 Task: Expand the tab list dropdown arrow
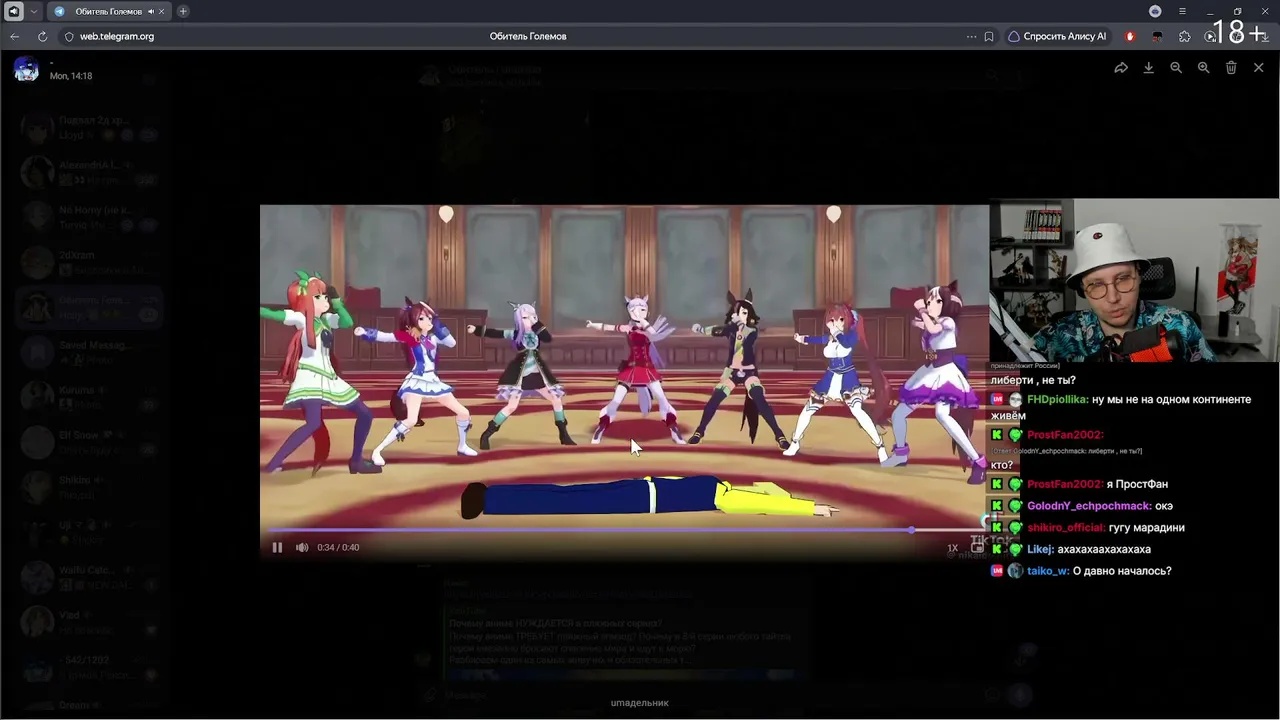point(34,11)
